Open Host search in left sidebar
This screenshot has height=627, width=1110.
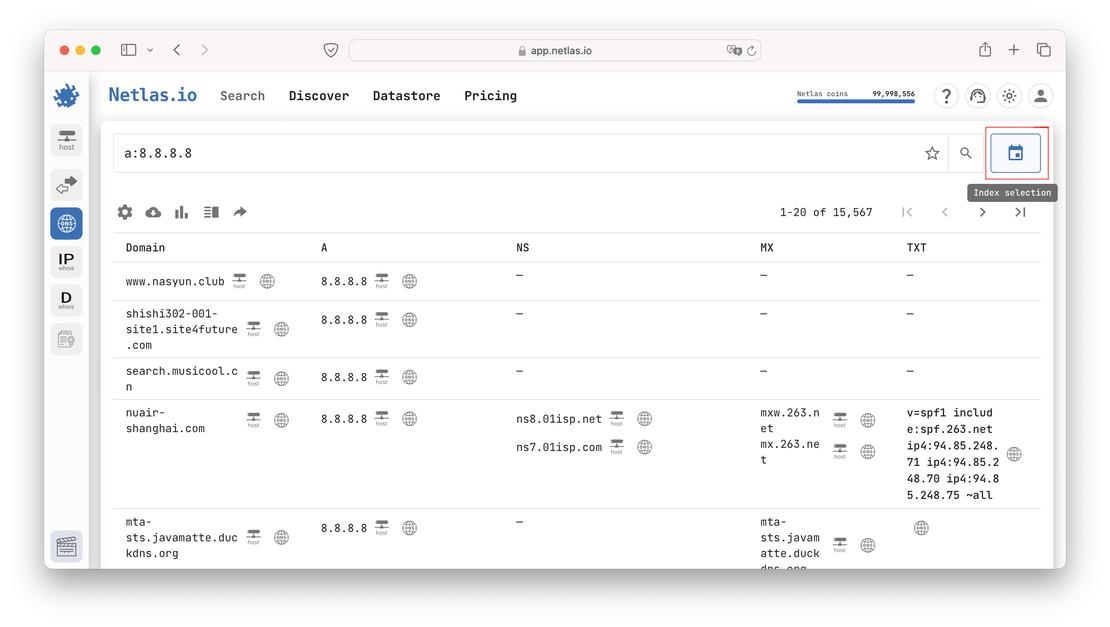coord(66,140)
